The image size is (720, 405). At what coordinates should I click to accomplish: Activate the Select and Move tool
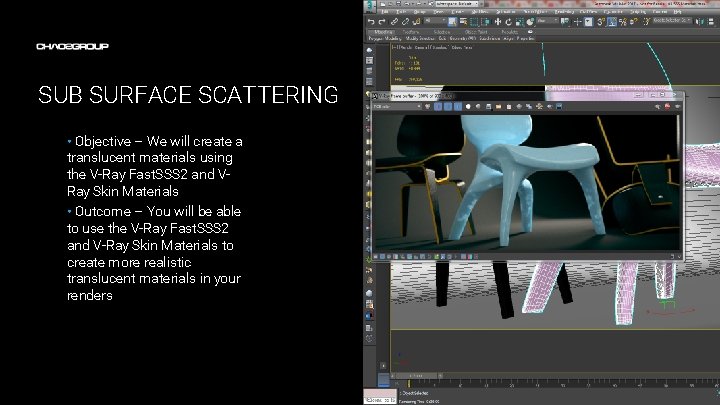point(498,22)
